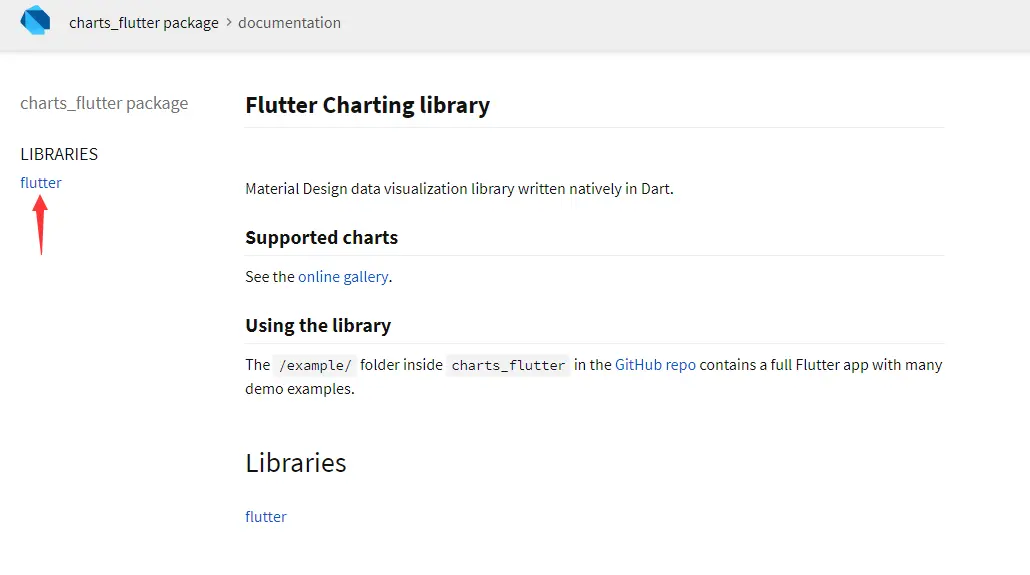Open the flutter library in the sidebar
The width and height of the screenshot is (1030, 575).
pyautogui.click(x=41, y=183)
